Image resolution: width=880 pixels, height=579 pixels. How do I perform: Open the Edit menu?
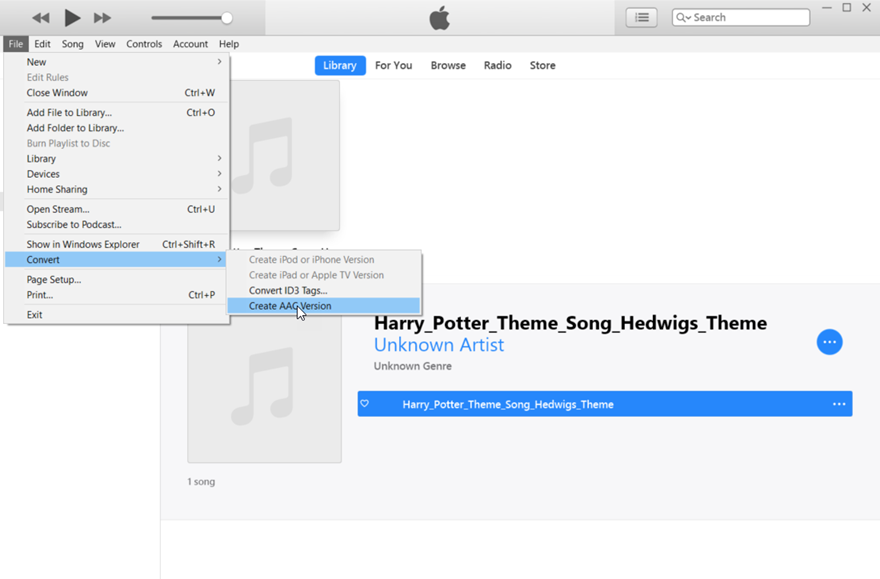[x=42, y=44]
